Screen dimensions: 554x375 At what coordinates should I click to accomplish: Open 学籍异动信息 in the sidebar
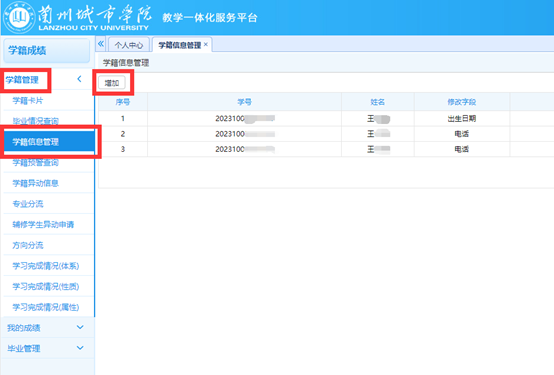[48, 183]
